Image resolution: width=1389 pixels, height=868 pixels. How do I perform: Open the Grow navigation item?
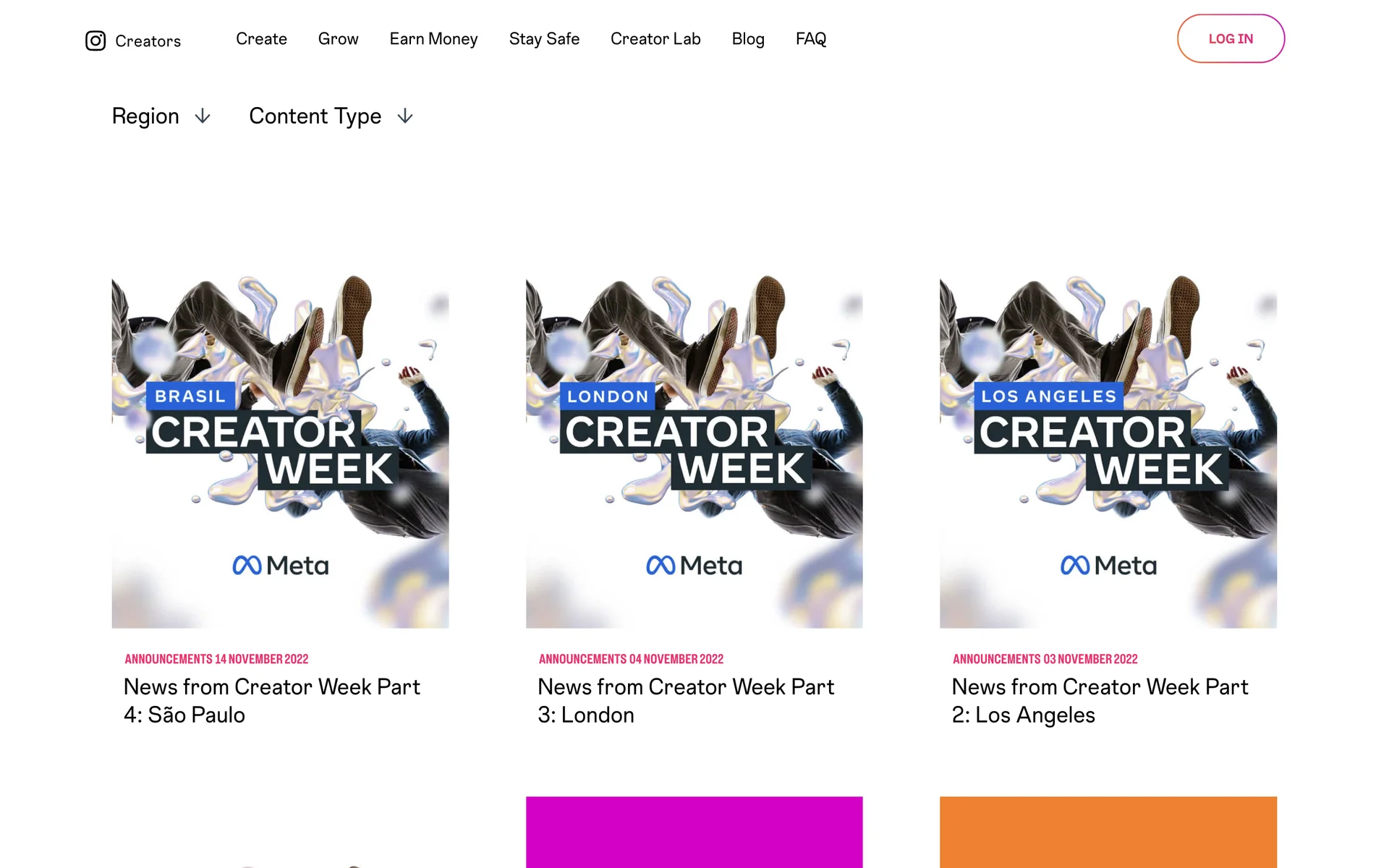[x=338, y=39]
